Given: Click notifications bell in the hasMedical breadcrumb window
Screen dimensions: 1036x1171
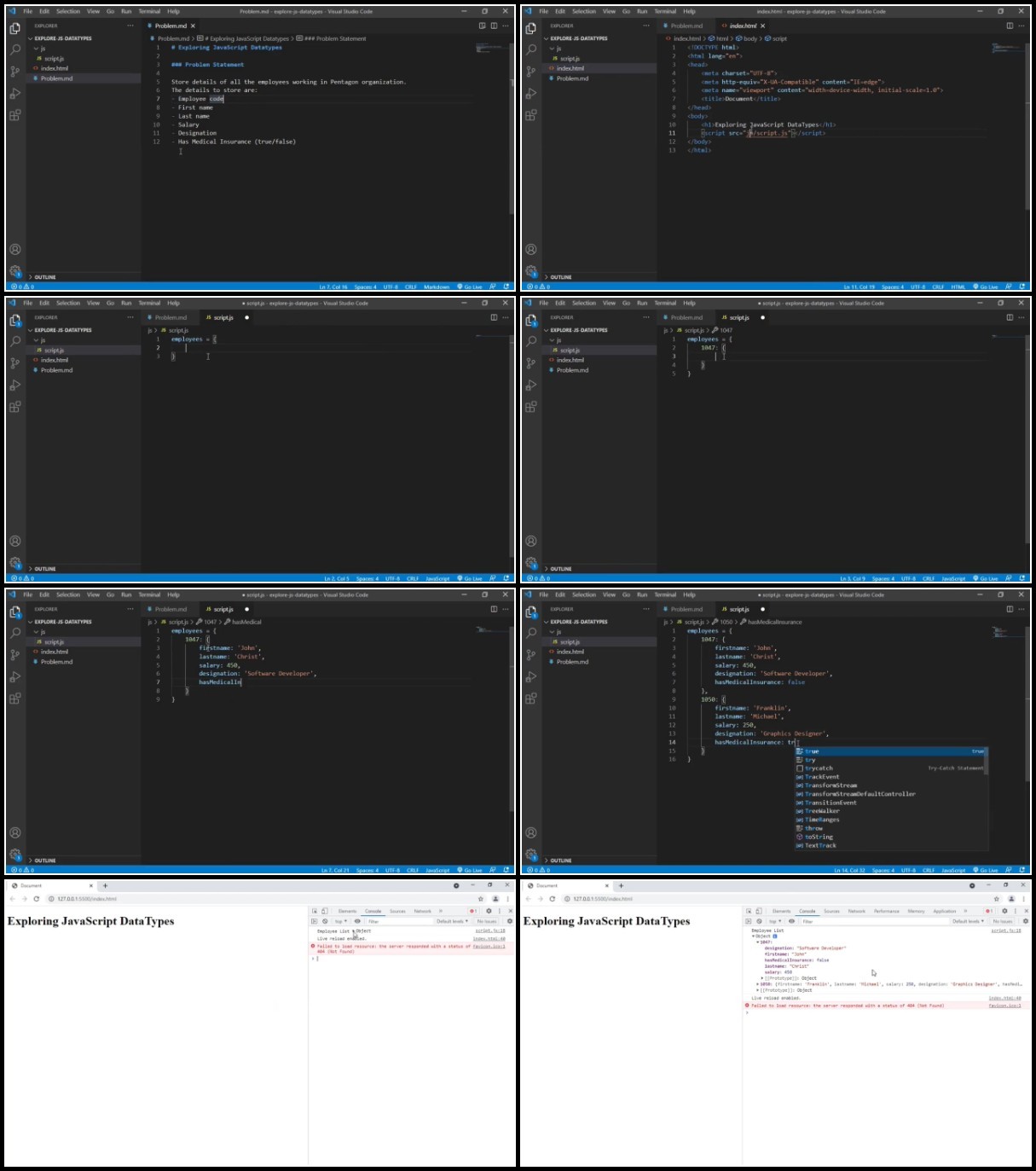Looking at the screenshot, I should 506,870.
